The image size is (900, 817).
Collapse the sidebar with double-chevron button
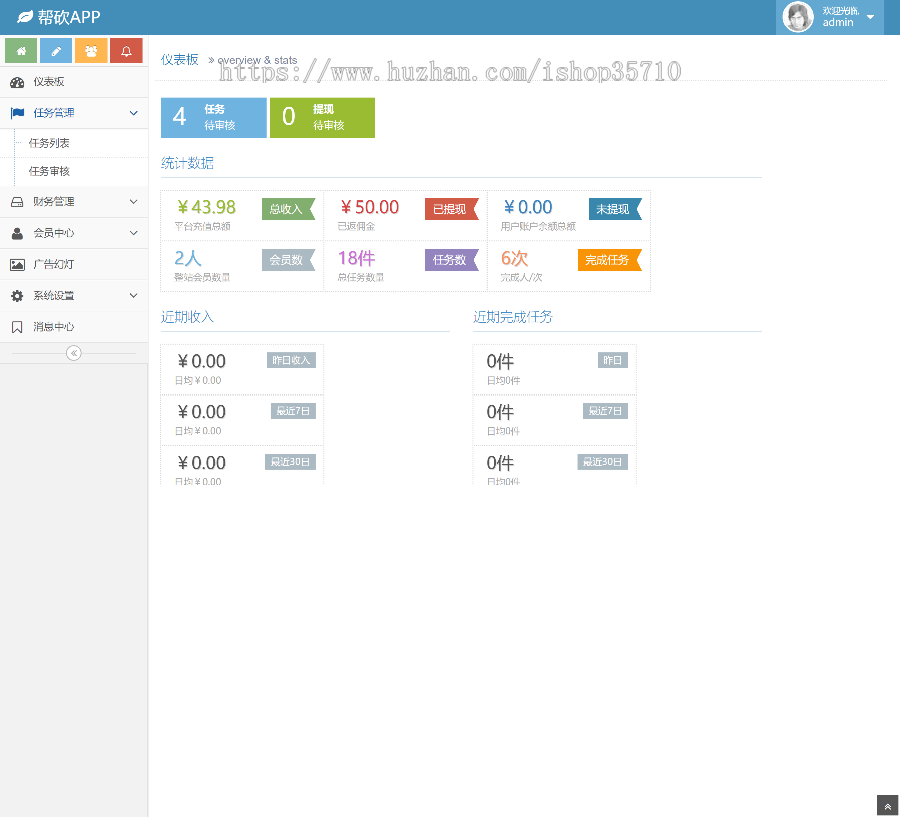pyautogui.click(x=73, y=353)
